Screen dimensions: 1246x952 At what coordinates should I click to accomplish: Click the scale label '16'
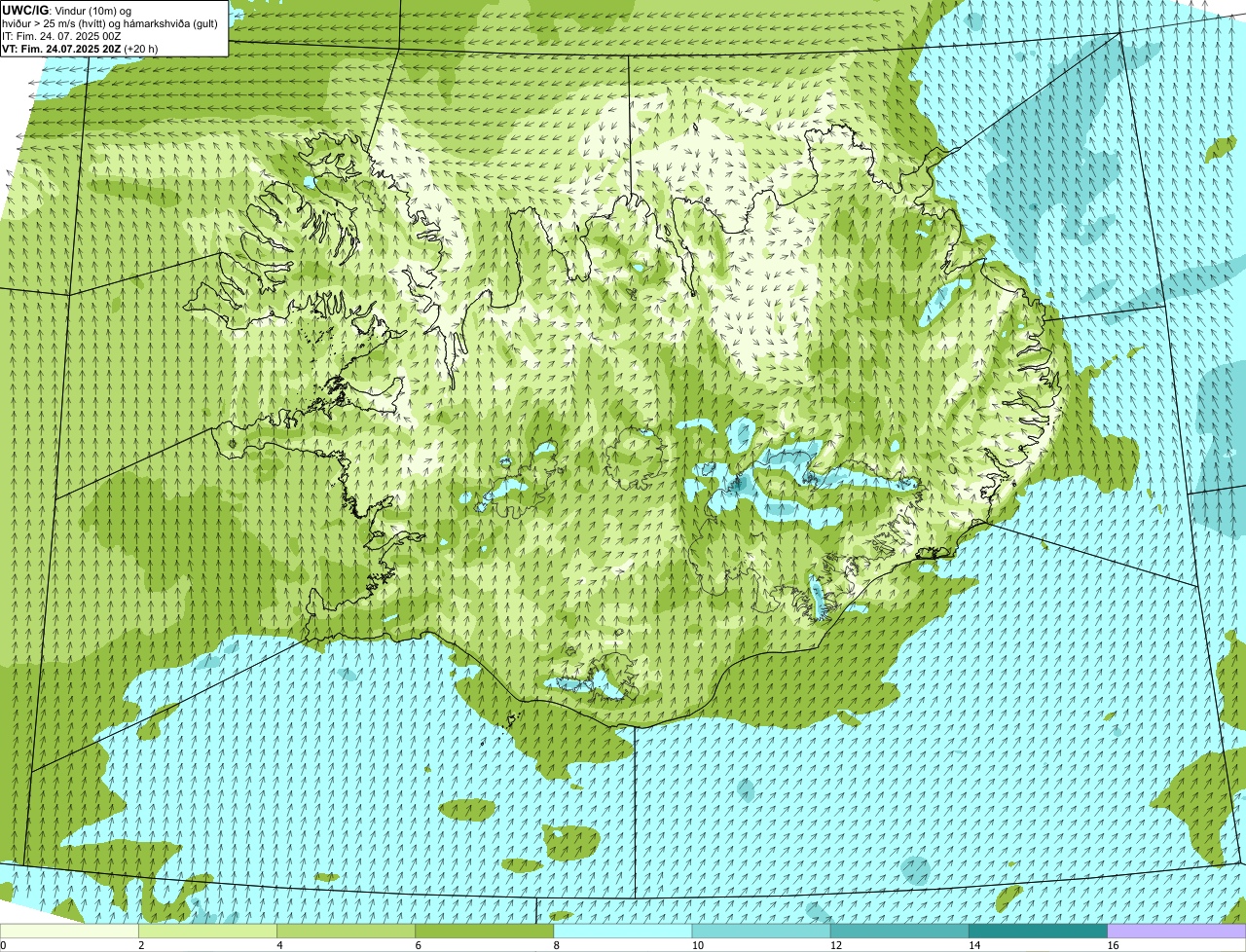(x=1113, y=945)
